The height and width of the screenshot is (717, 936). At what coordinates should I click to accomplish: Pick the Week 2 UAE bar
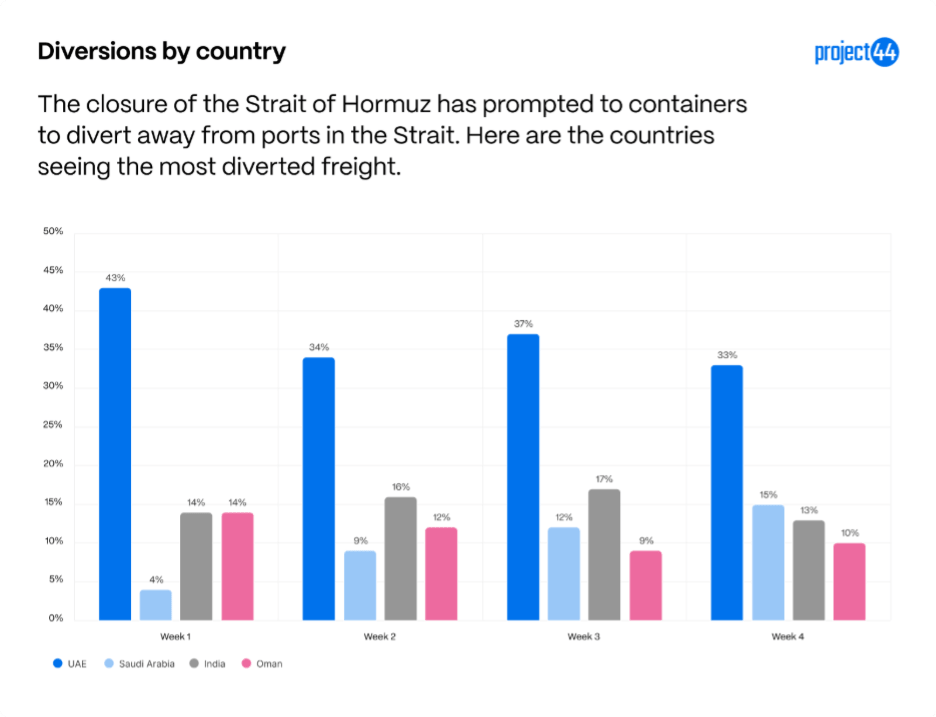coord(318,488)
